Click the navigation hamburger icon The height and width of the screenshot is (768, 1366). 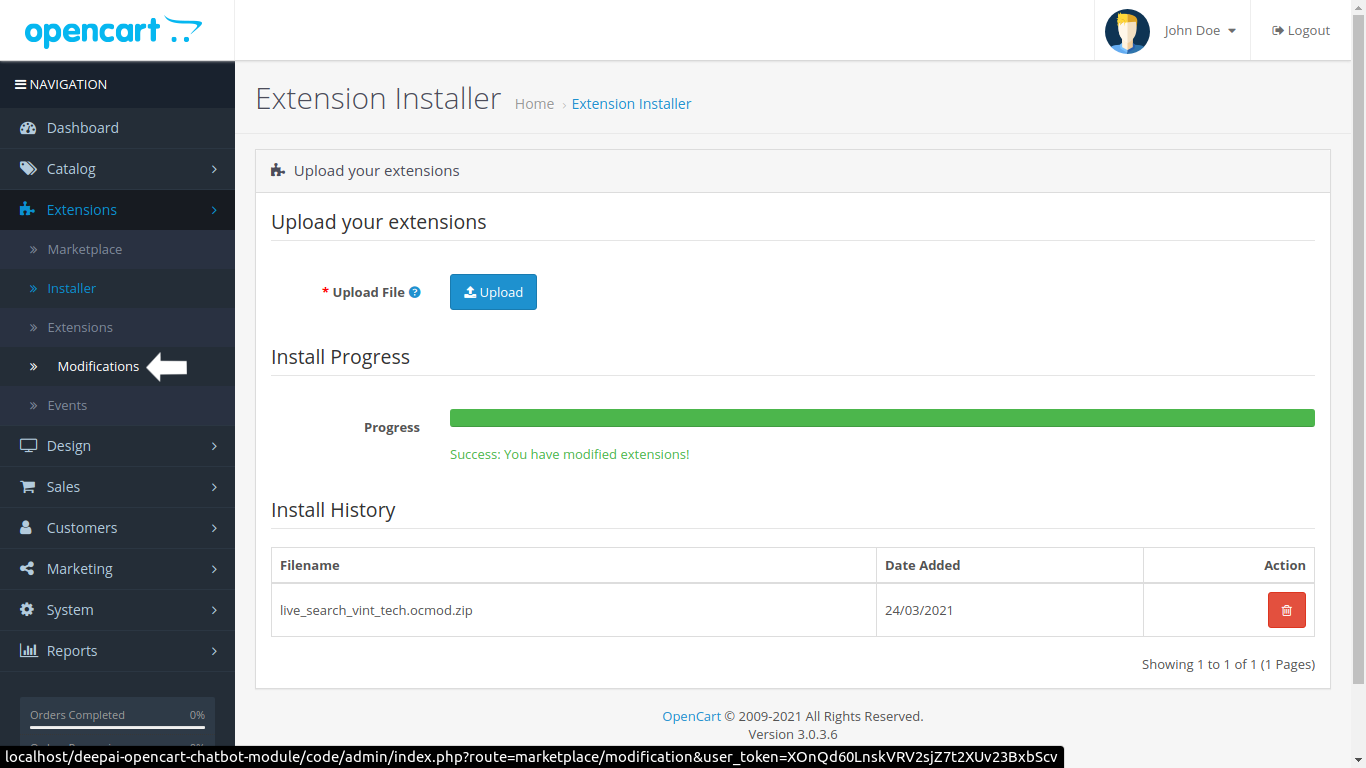tap(20, 85)
